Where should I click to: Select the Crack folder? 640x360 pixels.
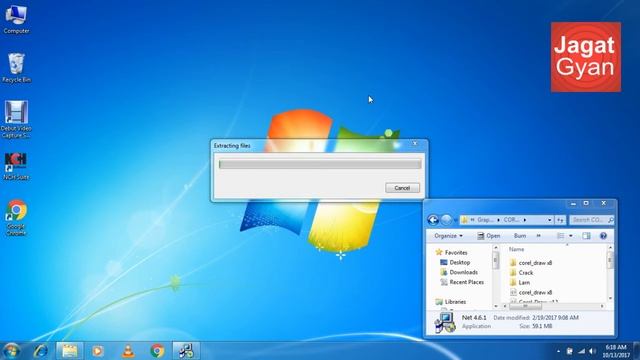tap(521, 273)
